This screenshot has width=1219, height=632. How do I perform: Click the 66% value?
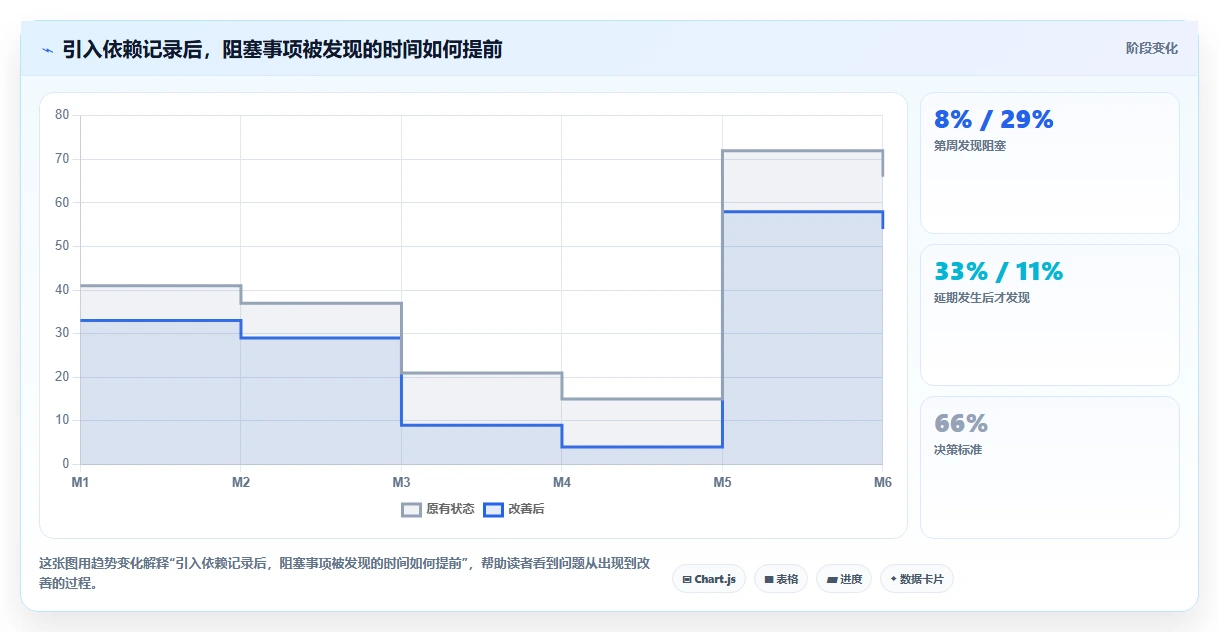[x=961, y=423]
